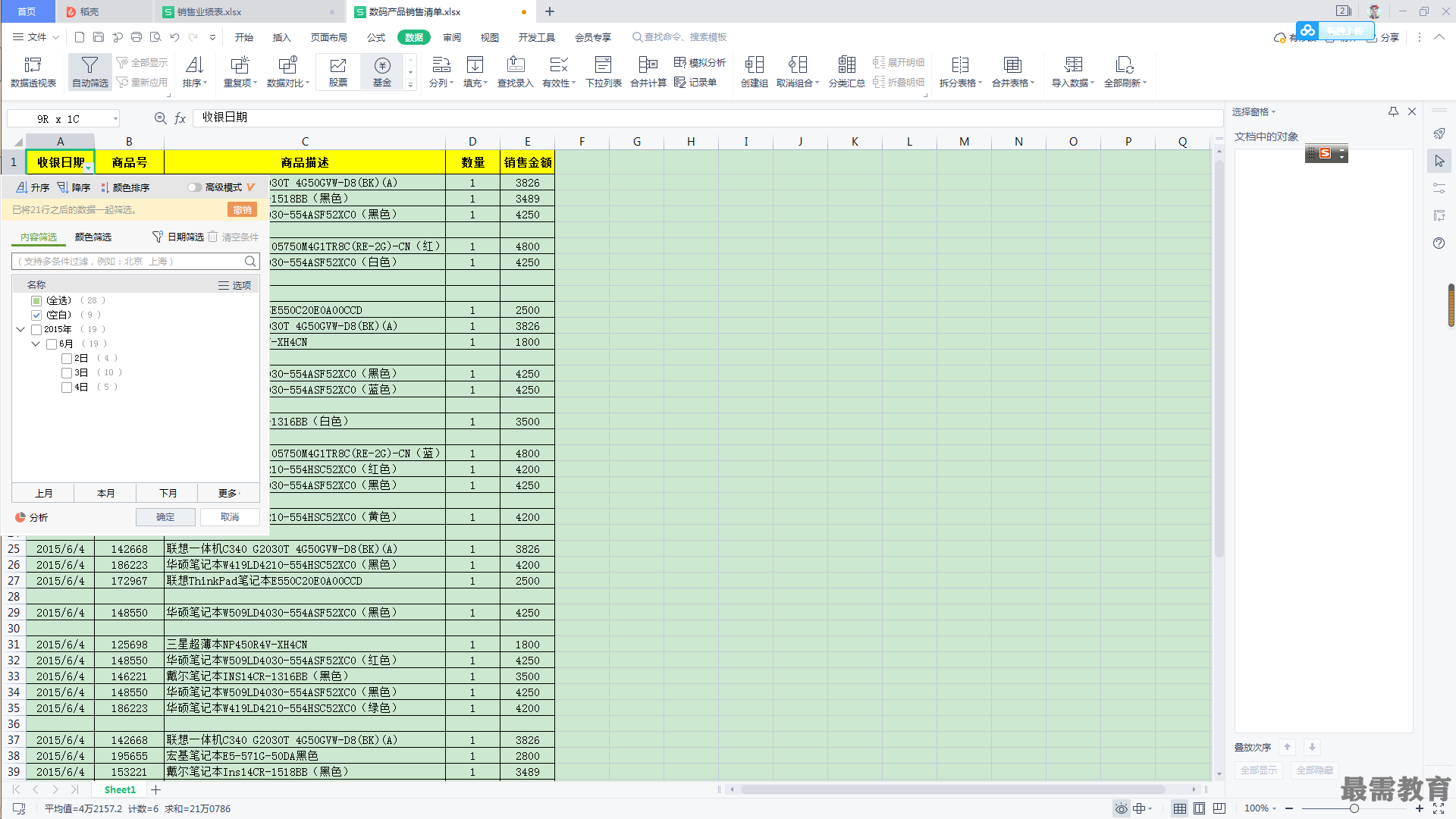Viewport: 1456px width, 819px height.
Task: Click the 取消组合 ungroup icon
Action: pyautogui.click(x=798, y=72)
